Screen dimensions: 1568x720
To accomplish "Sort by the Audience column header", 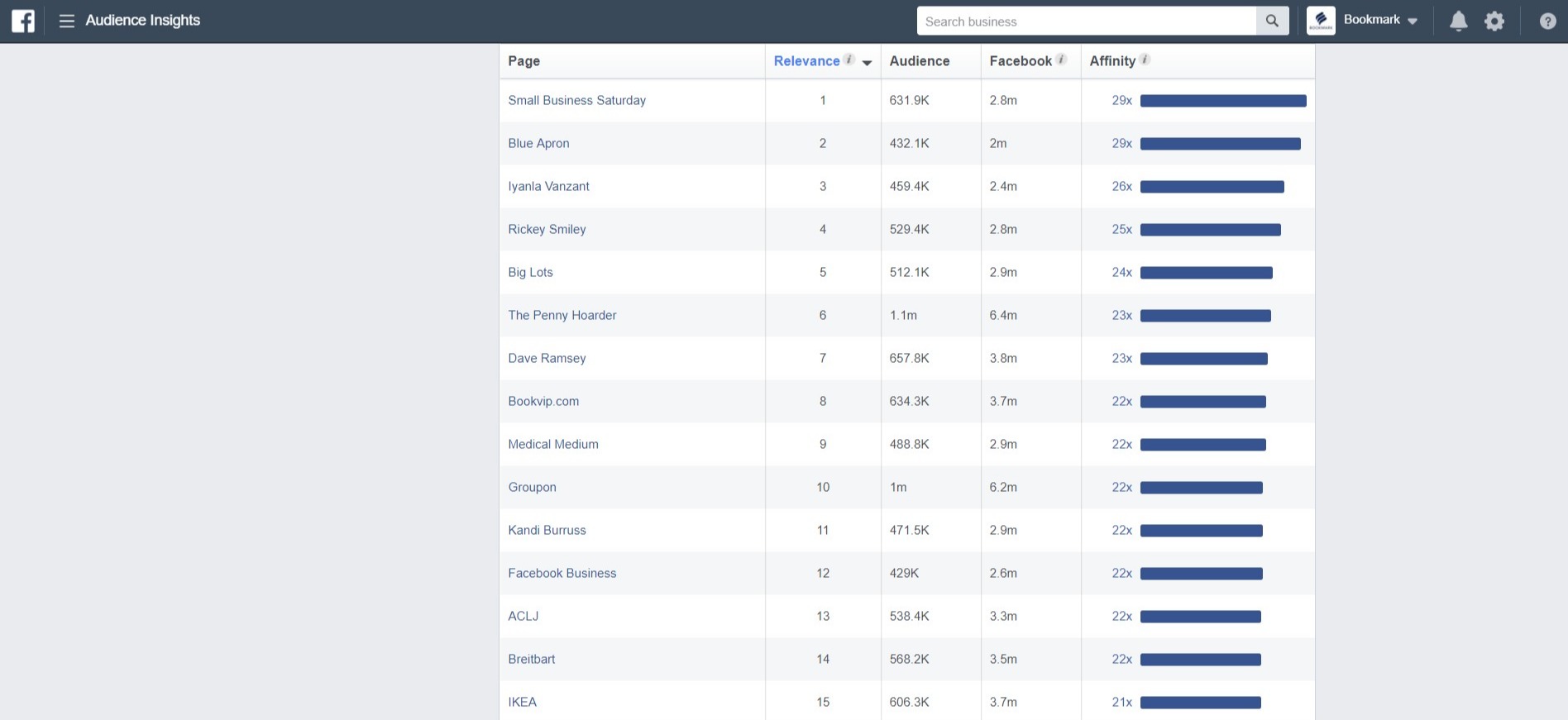I will [x=919, y=61].
